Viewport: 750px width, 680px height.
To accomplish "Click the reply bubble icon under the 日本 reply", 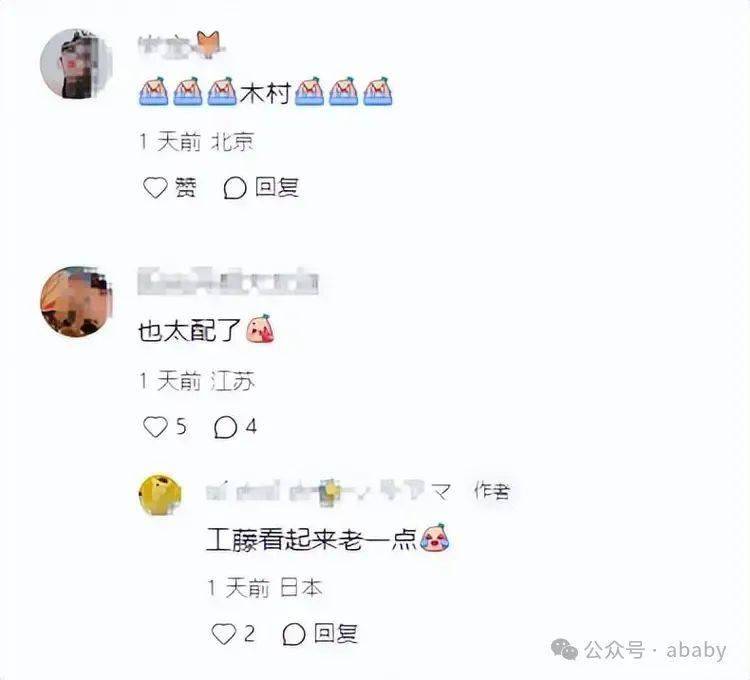I will click(294, 635).
